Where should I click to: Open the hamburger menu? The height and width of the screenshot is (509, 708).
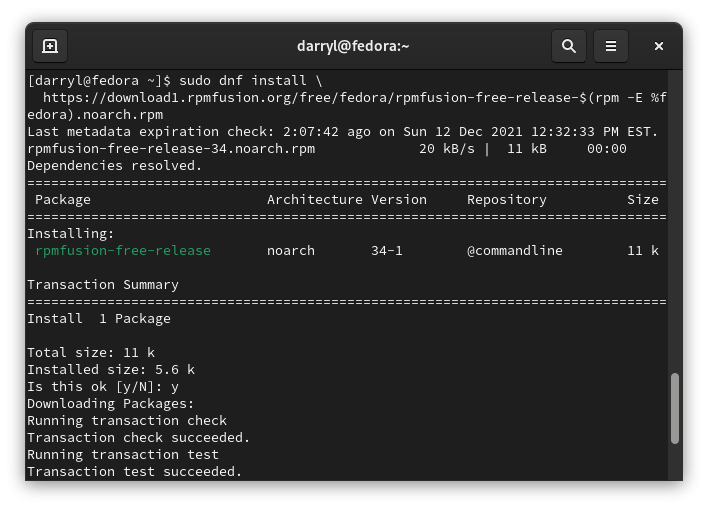[x=610, y=46]
